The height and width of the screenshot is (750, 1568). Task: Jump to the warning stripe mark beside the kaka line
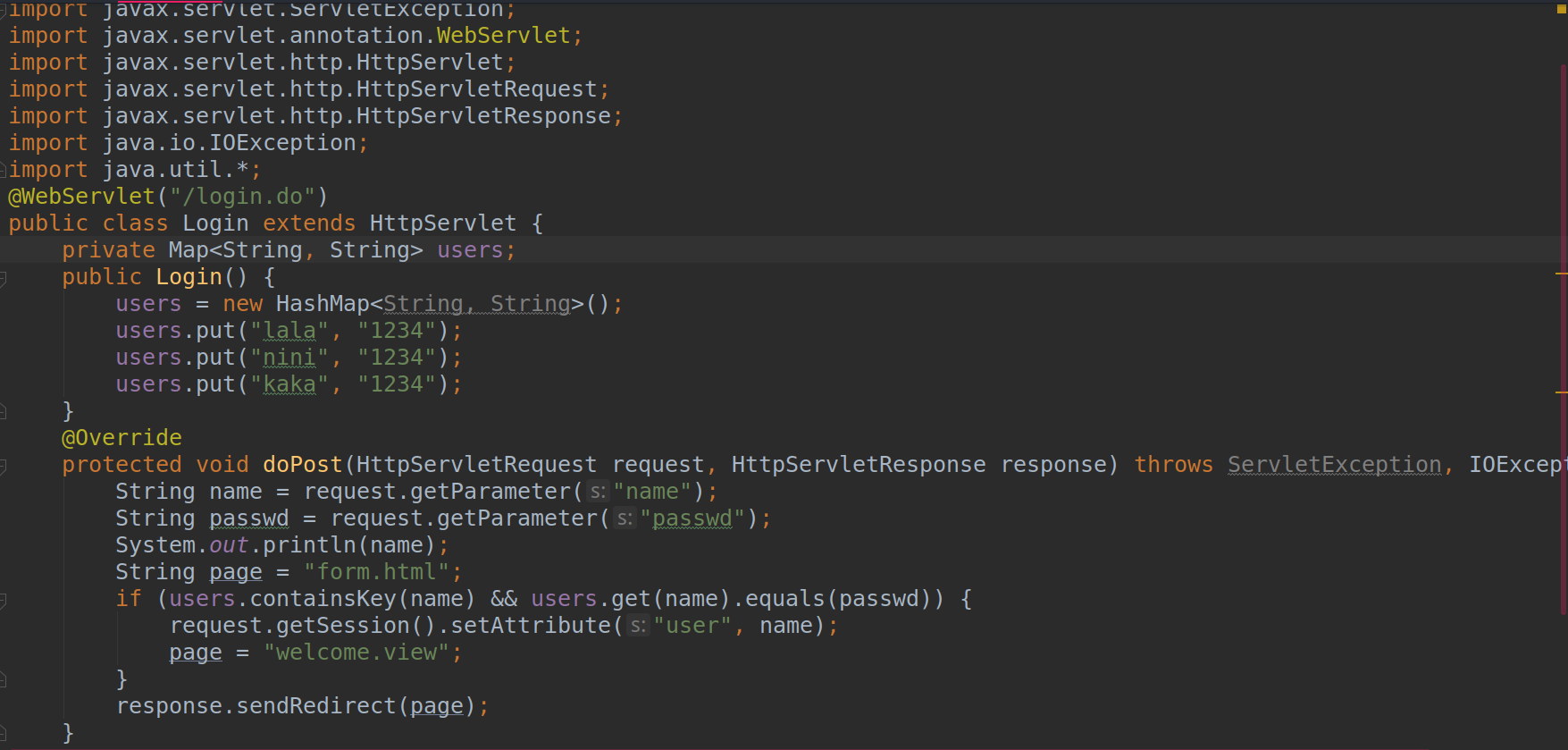coord(1562,392)
